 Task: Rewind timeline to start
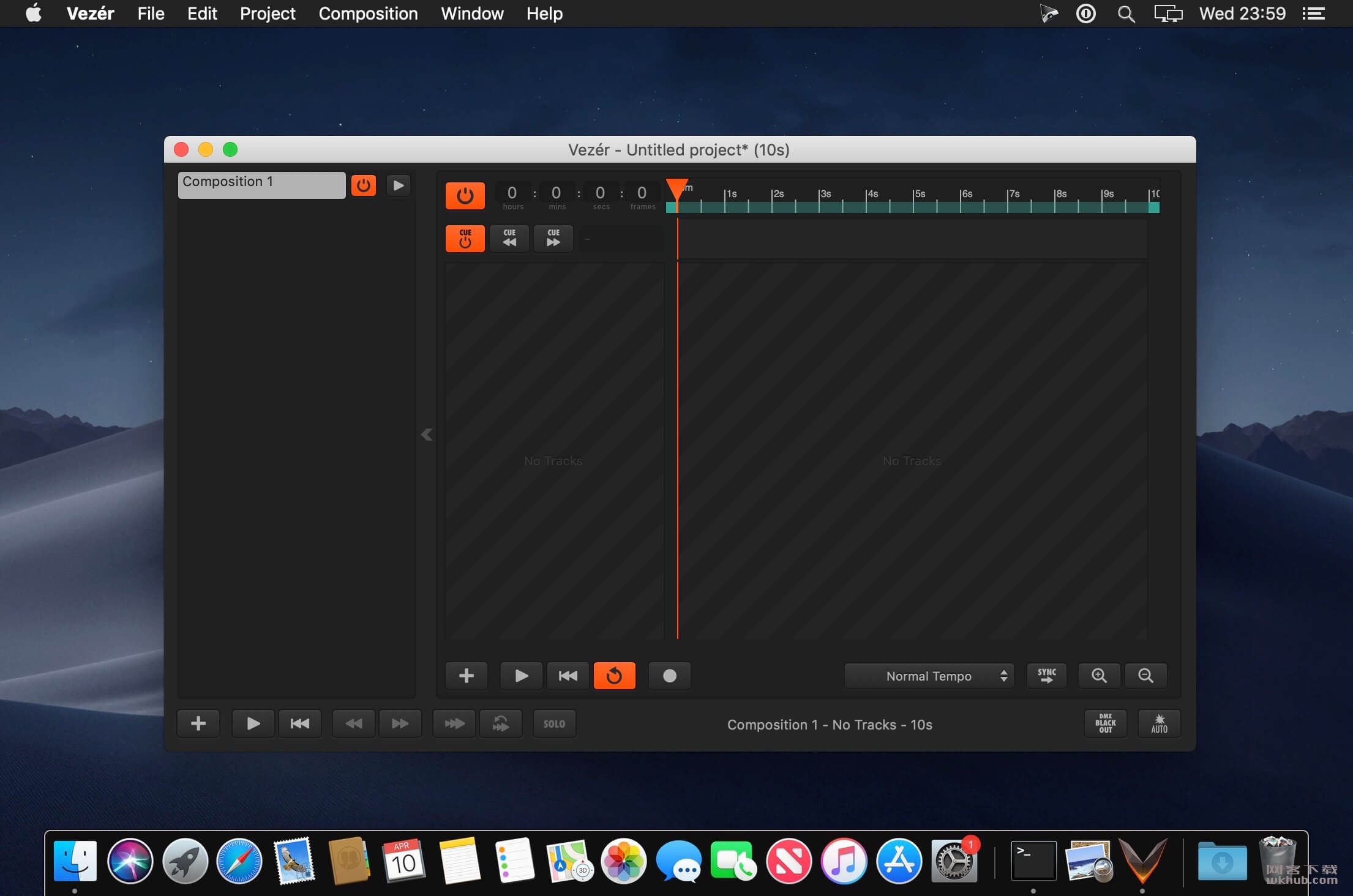point(568,676)
